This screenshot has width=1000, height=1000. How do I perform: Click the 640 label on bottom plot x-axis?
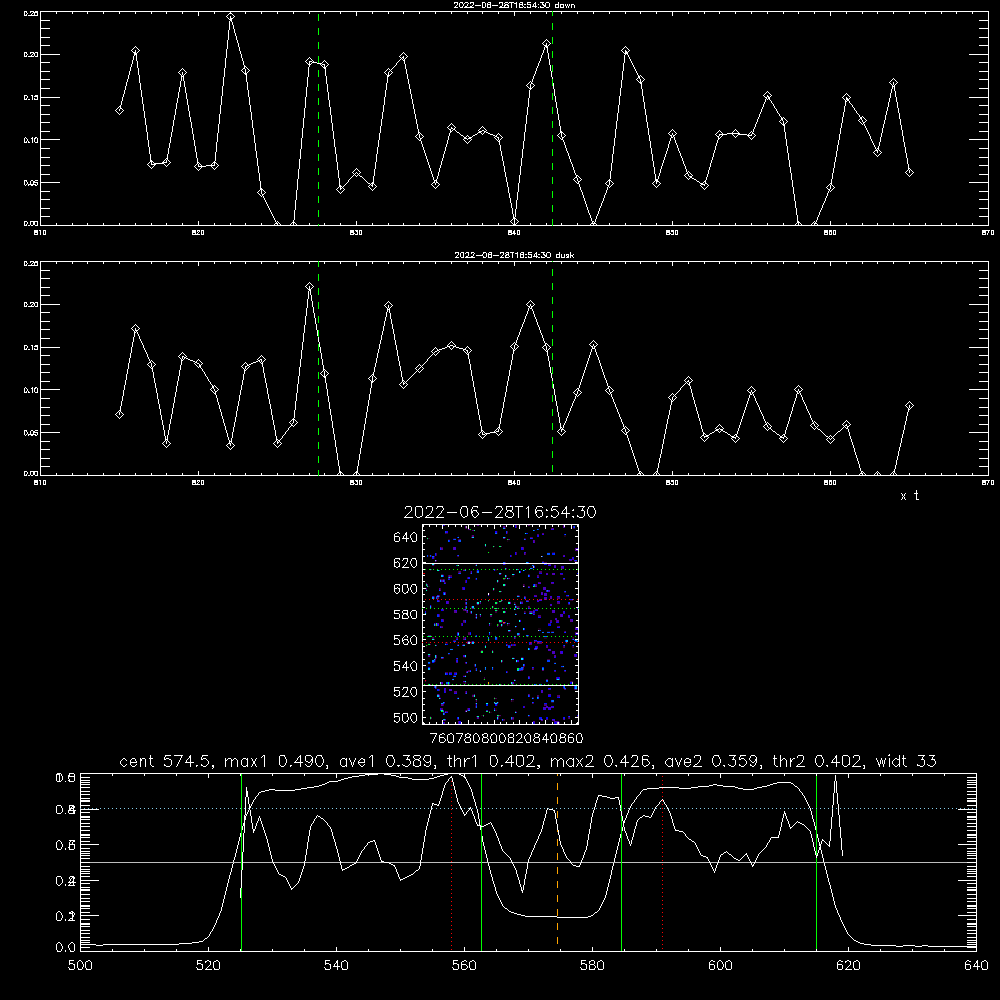[976, 966]
